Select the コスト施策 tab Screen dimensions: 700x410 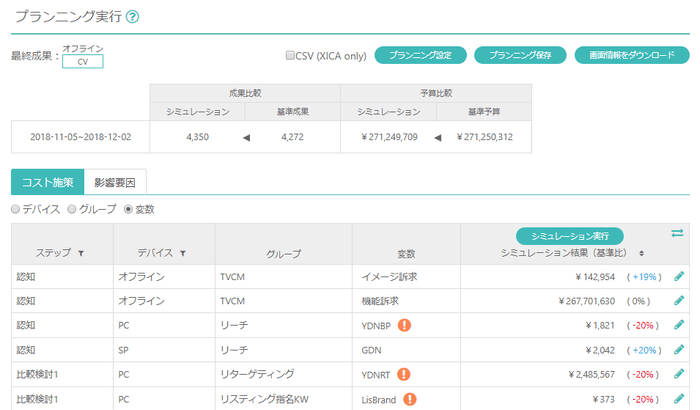click(47, 182)
